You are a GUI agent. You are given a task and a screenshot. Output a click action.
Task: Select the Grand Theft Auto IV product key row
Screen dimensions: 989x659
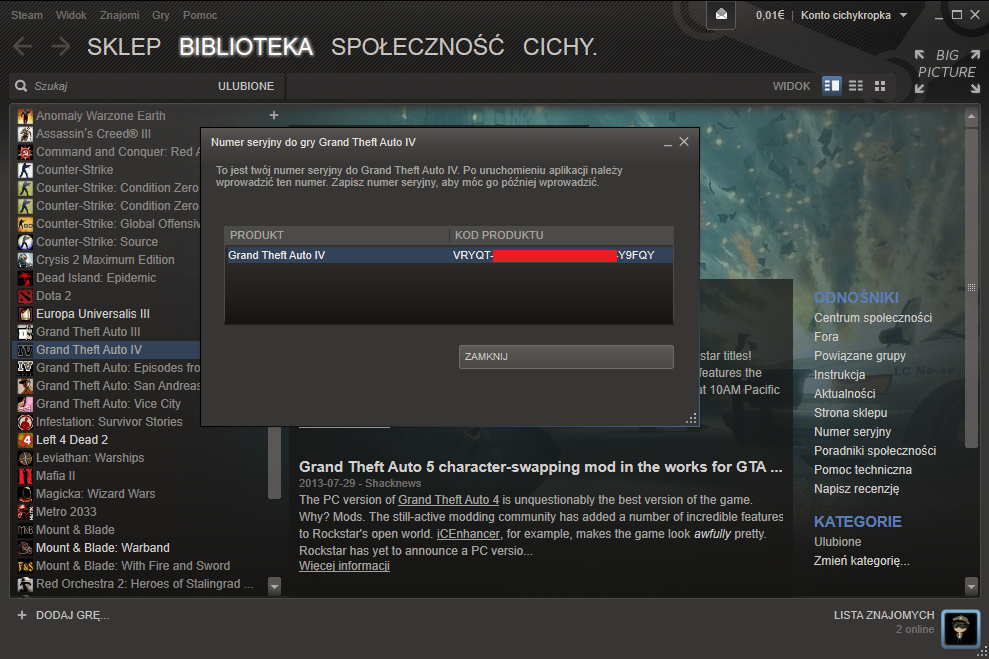point(449,255)
